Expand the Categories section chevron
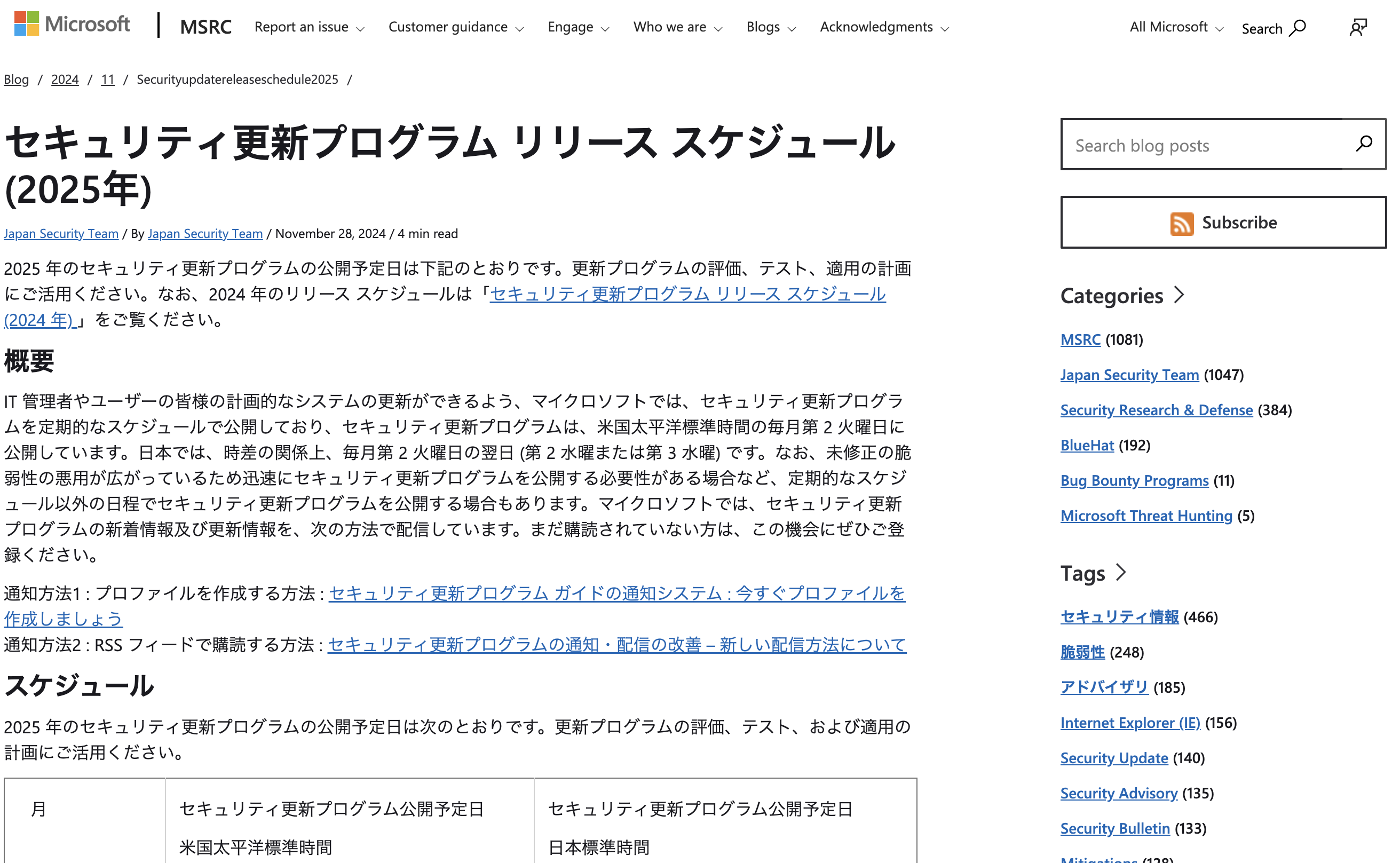This screenshot has height=863, width=1400. (1178, 296)
